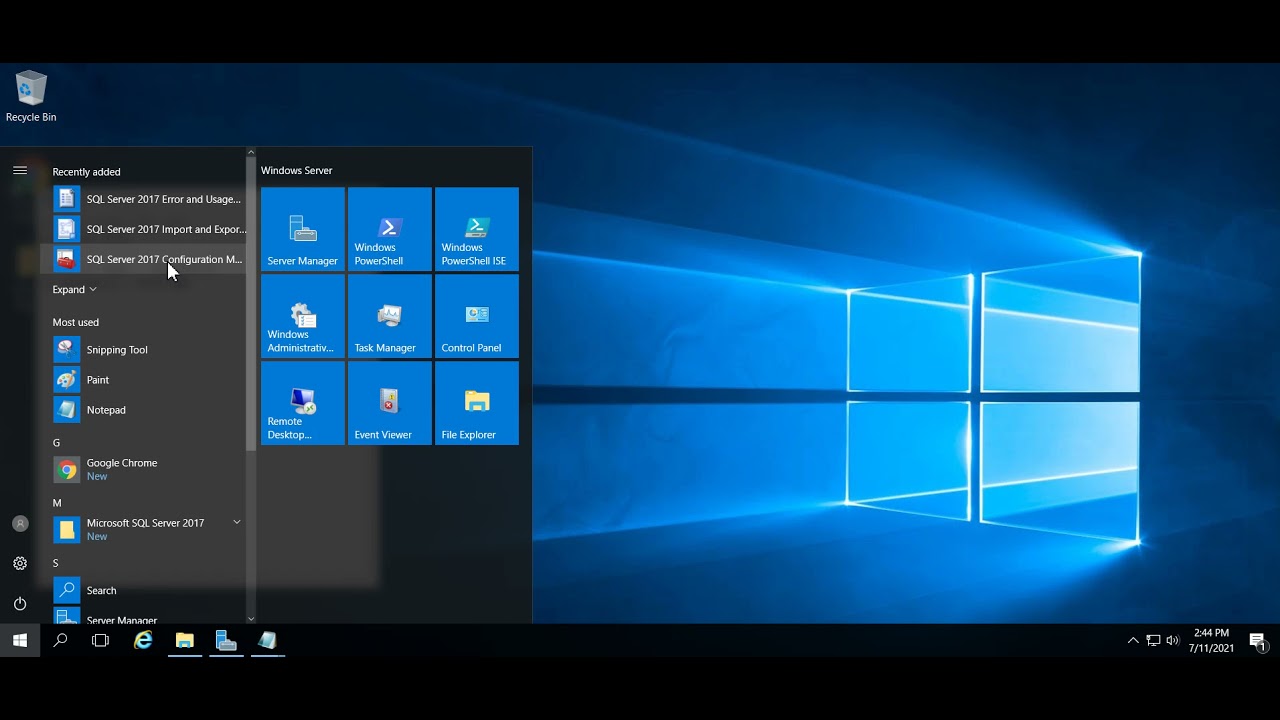Jump to letter M section header
1280x720 pixels.
click(57, 503)
